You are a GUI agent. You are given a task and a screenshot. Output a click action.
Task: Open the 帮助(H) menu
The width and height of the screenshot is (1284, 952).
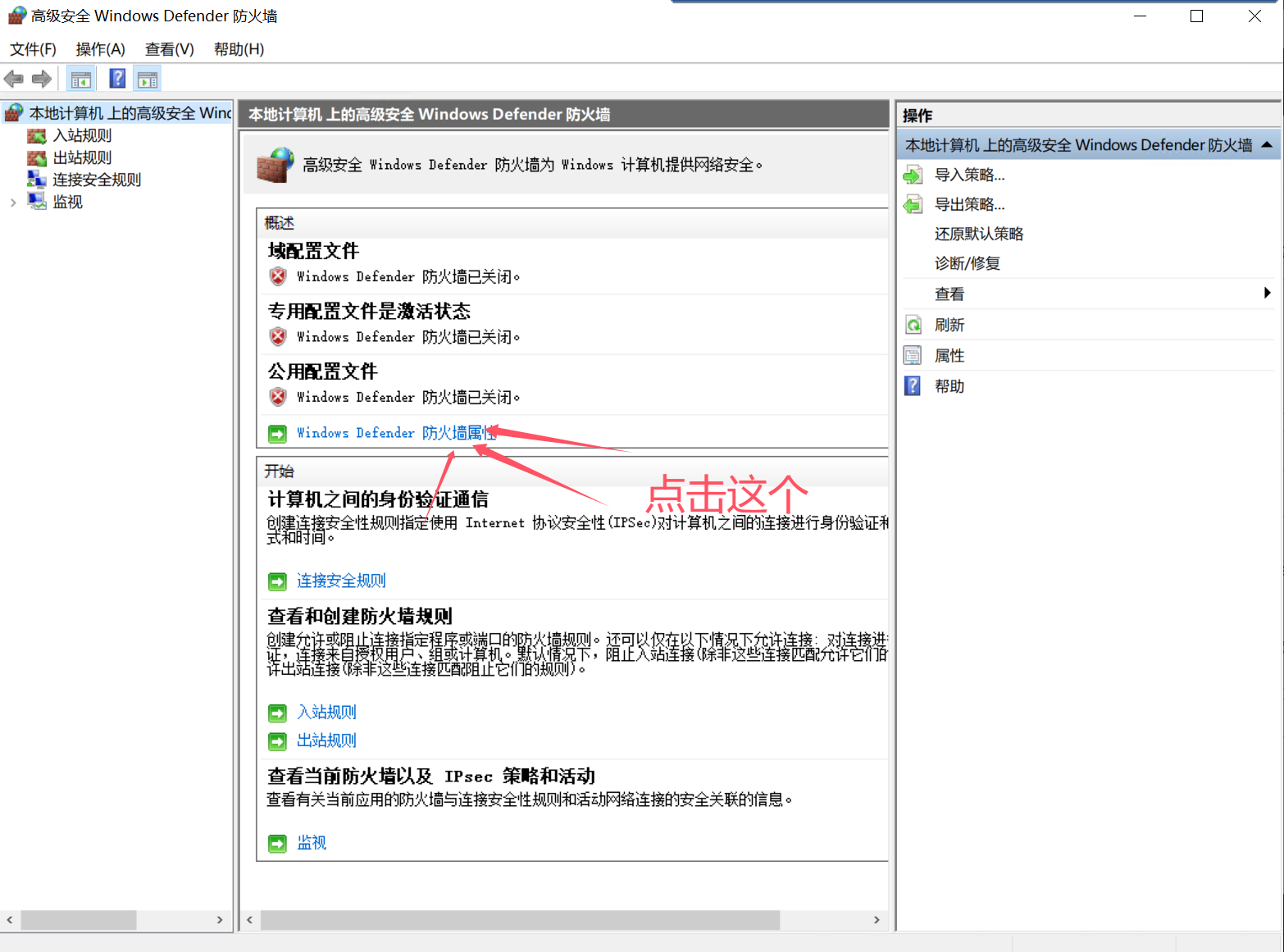(x=239, y=49)
